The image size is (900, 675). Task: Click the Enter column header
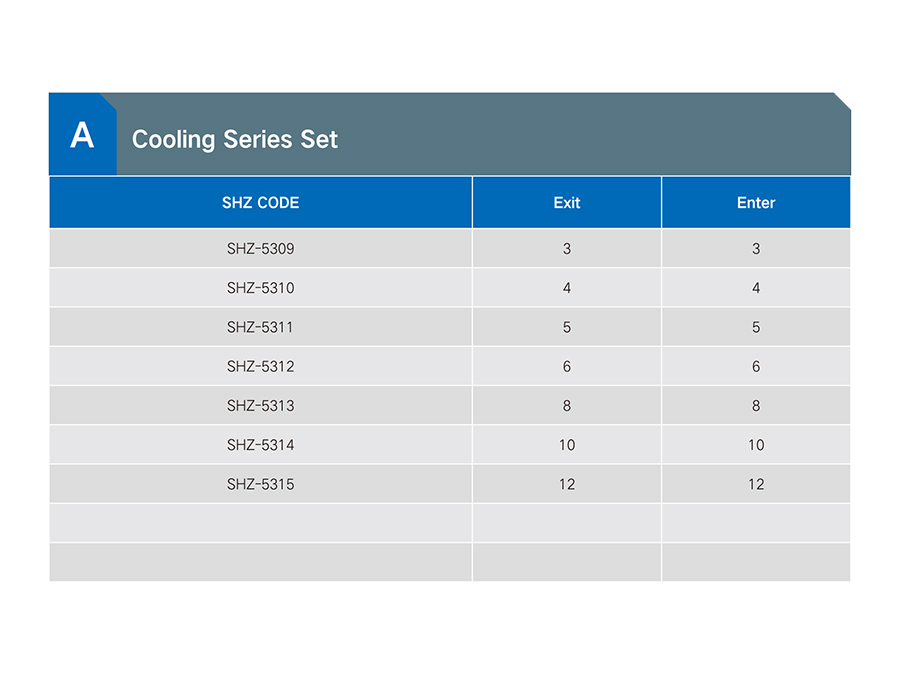click(756, 203)
